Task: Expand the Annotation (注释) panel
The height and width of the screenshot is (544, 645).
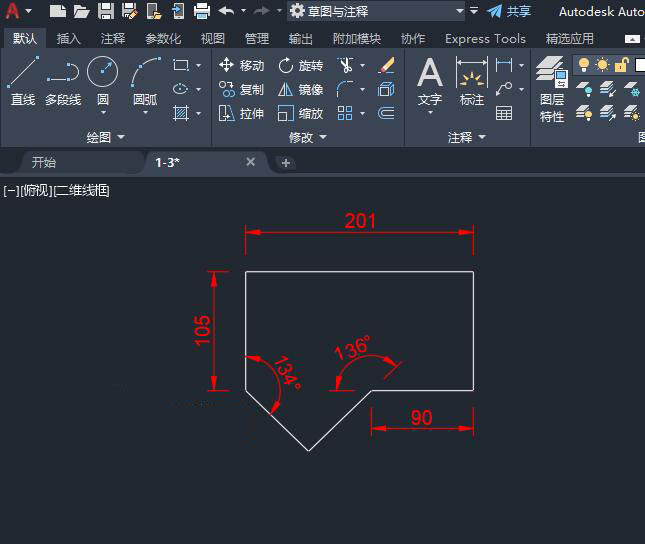Action: (x=467, y=137)
